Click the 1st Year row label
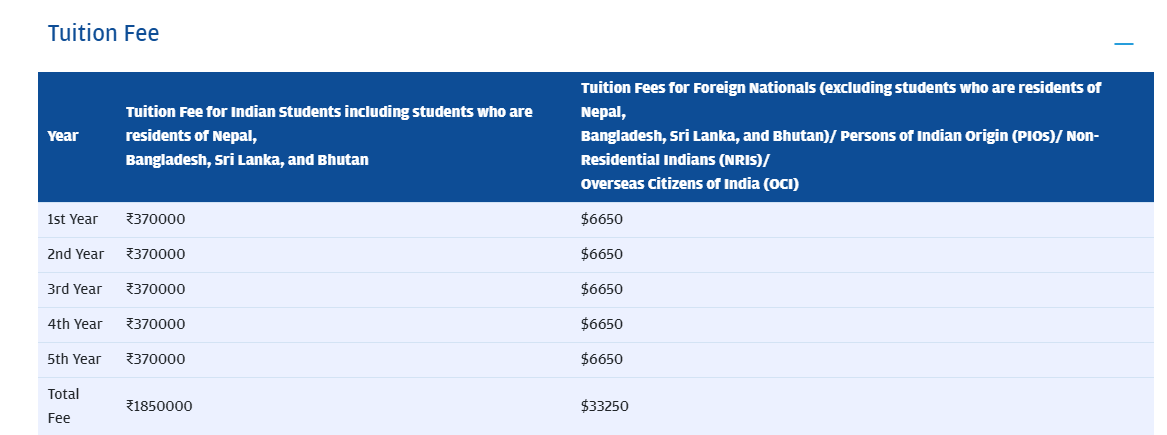Image resolution: width=1167 pixels, height=435 pixels. coord(73,219)
